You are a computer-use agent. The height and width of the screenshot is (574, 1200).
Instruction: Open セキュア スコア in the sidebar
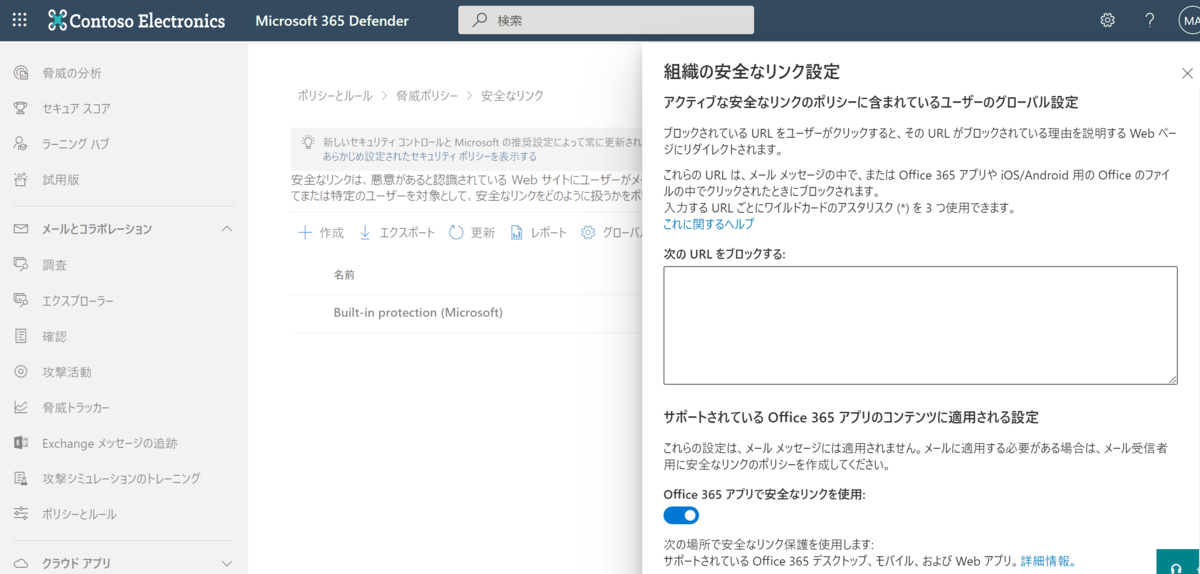(x=76, y=108)
